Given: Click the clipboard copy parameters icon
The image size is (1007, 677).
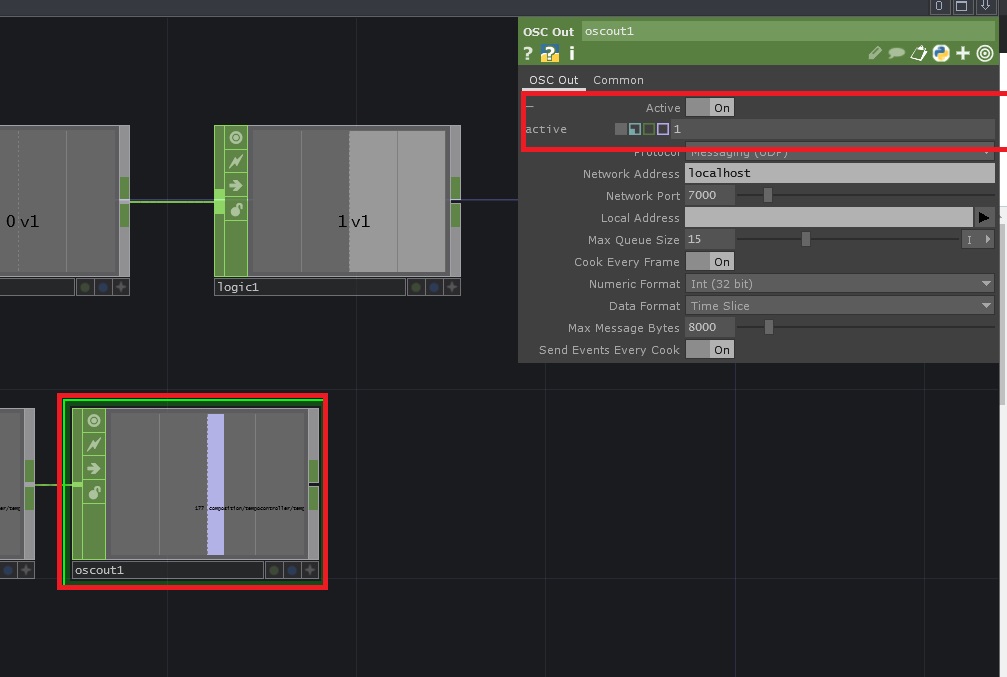Looking at the screenshot, I should (x=919, y=53).
